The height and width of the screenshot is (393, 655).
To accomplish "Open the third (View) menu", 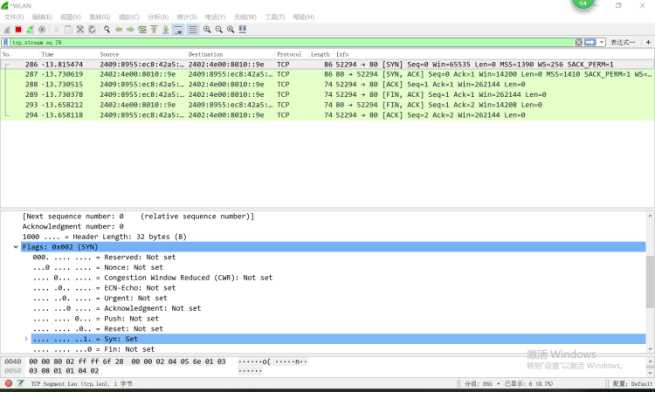I will point(71,17).
